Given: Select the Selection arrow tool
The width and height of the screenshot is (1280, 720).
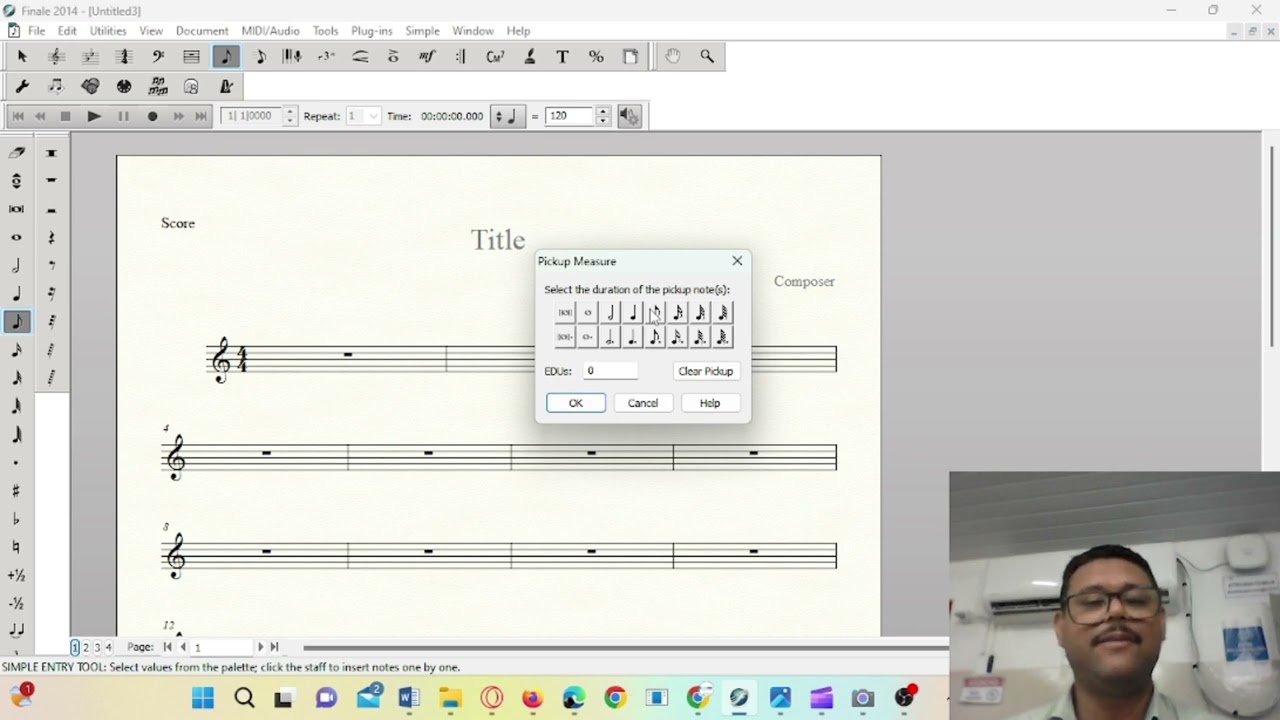Looking at the screenshot, I should [x=22, y=57].
